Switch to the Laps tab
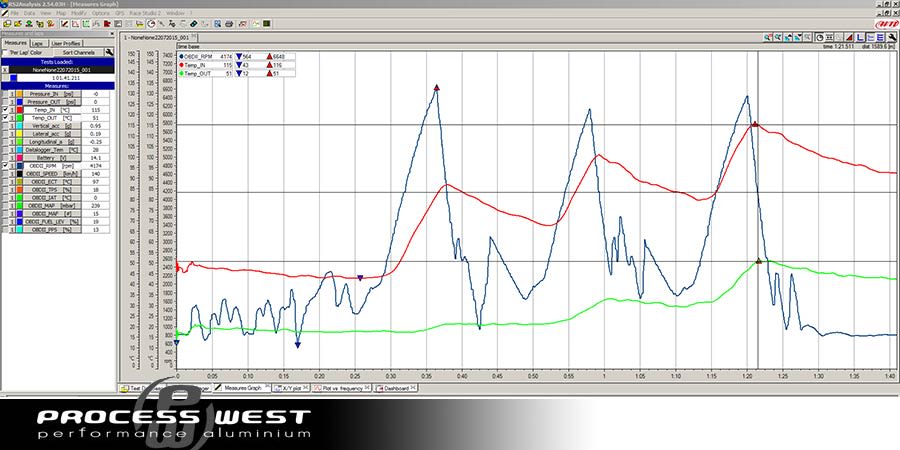This screenshot has width=900, height=450. click(x=37, y=44)
